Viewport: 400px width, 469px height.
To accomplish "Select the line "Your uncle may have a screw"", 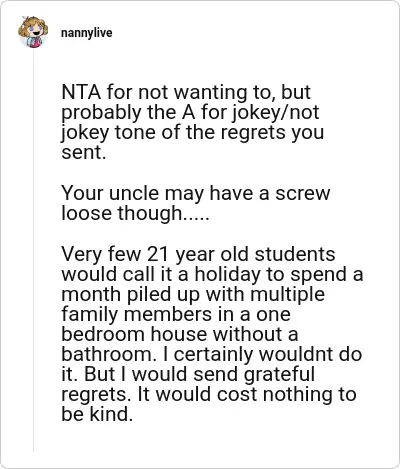I will 196,193.
